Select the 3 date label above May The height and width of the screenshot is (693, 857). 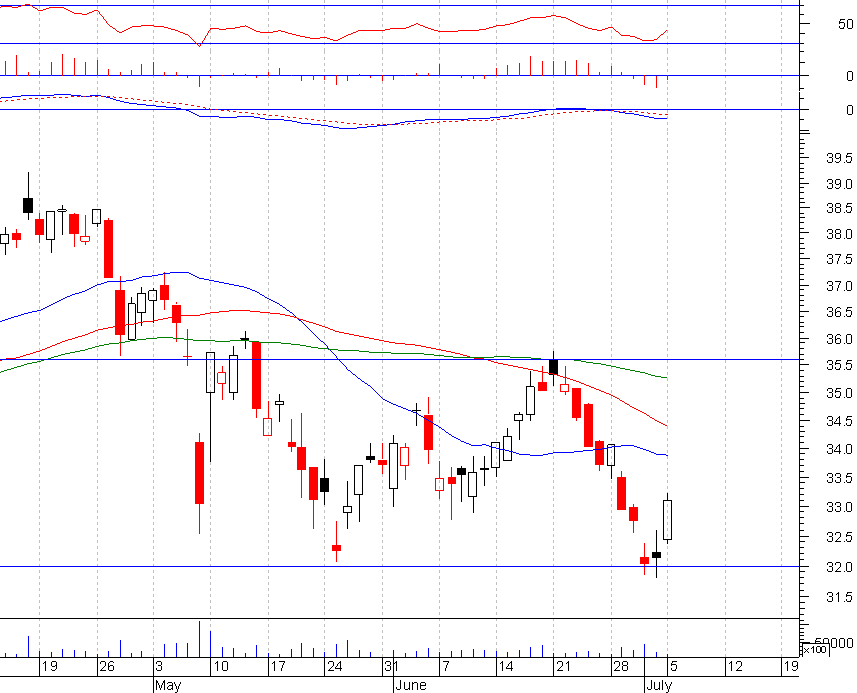click(x=159, y=667)
